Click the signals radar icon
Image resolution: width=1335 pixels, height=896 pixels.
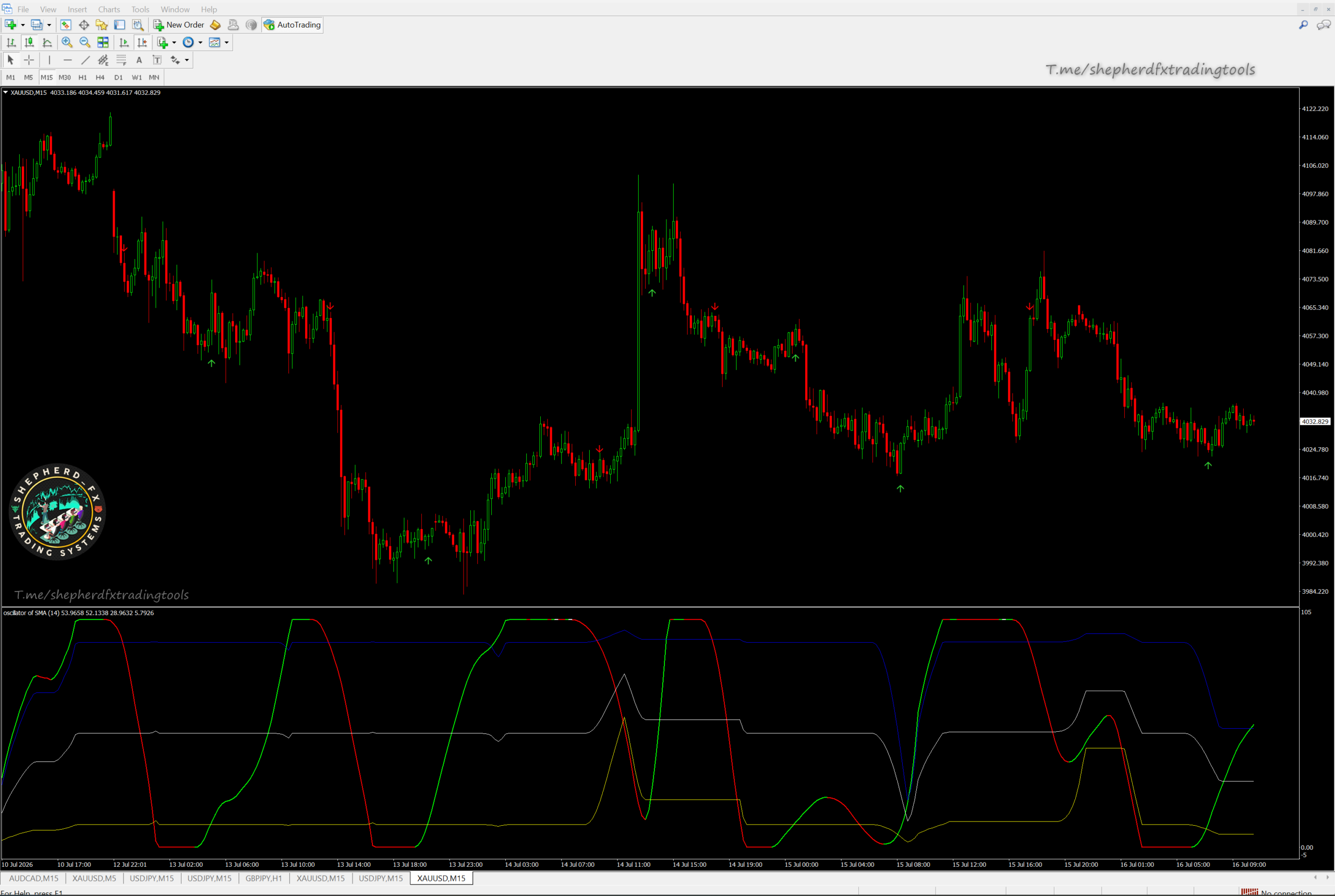[x=251, y=24]
